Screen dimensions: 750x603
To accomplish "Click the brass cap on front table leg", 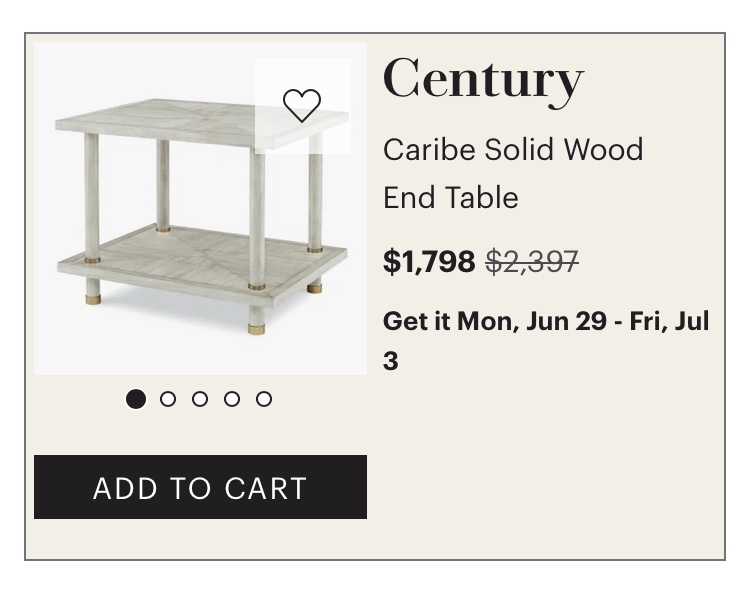I will [x=257, y=329].
